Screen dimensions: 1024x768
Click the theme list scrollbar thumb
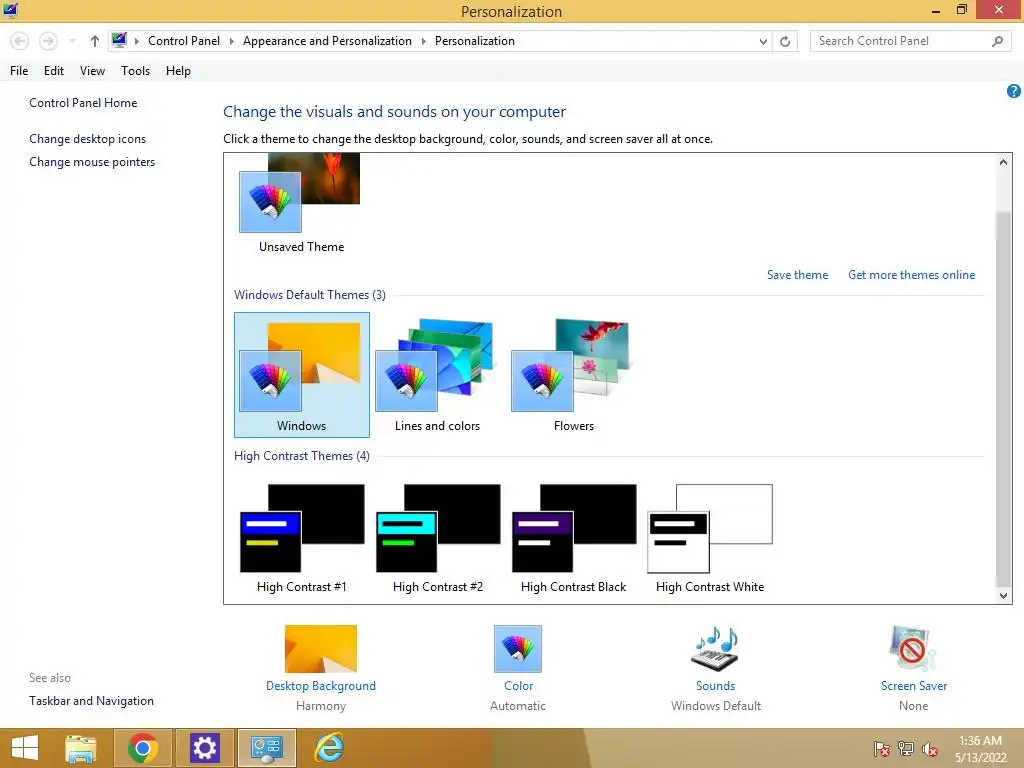click(x=1003, y=398)
